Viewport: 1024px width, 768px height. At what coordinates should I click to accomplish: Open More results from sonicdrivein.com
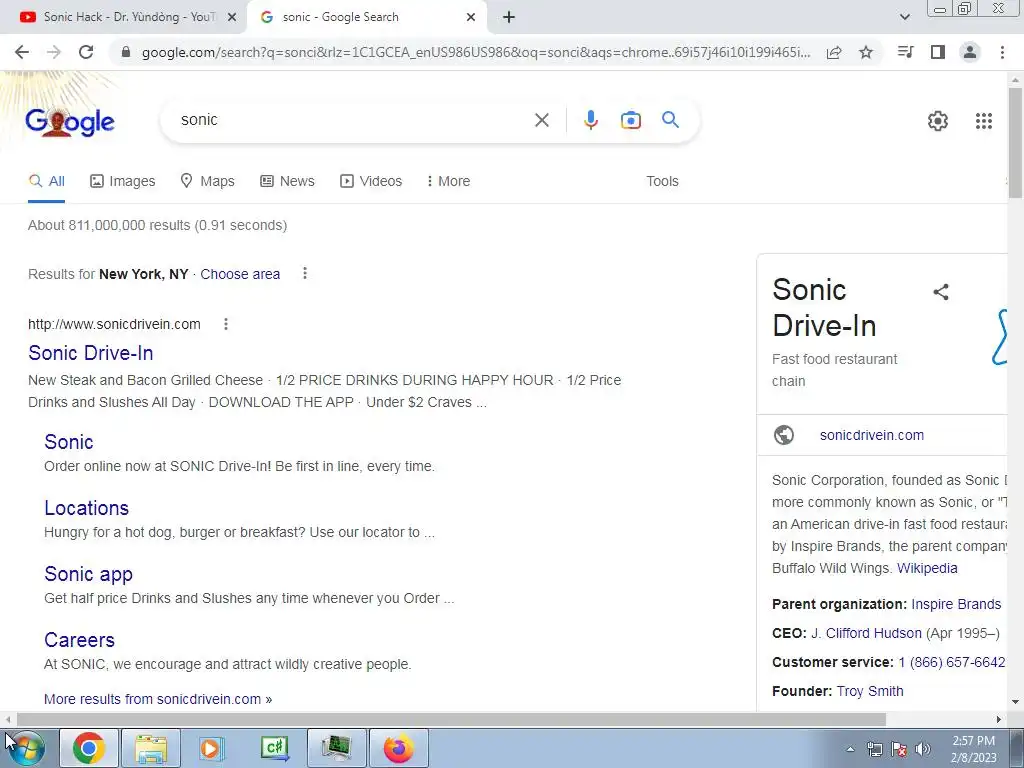(158, 699)
